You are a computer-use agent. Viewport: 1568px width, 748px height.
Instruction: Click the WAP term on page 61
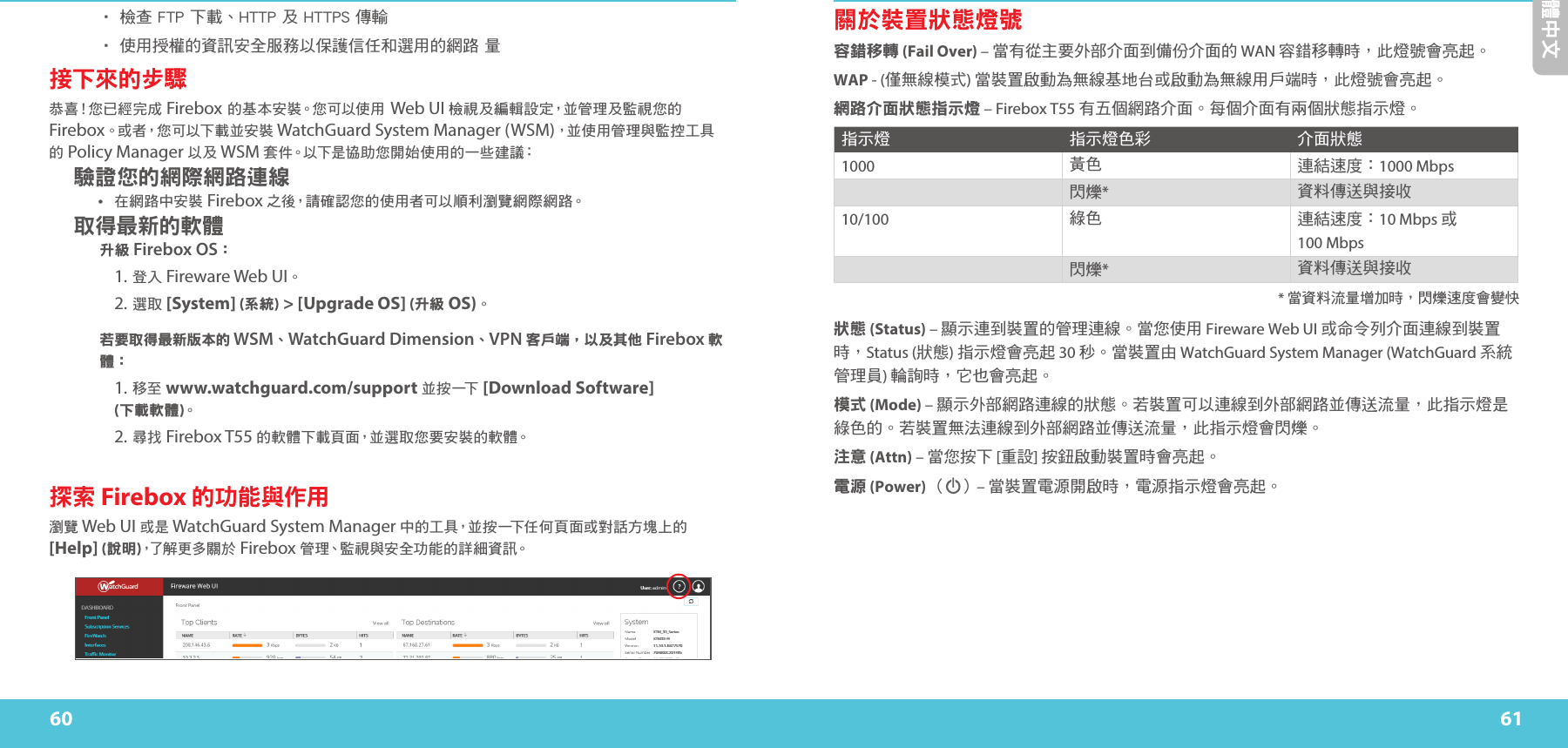tap(850, 80)
